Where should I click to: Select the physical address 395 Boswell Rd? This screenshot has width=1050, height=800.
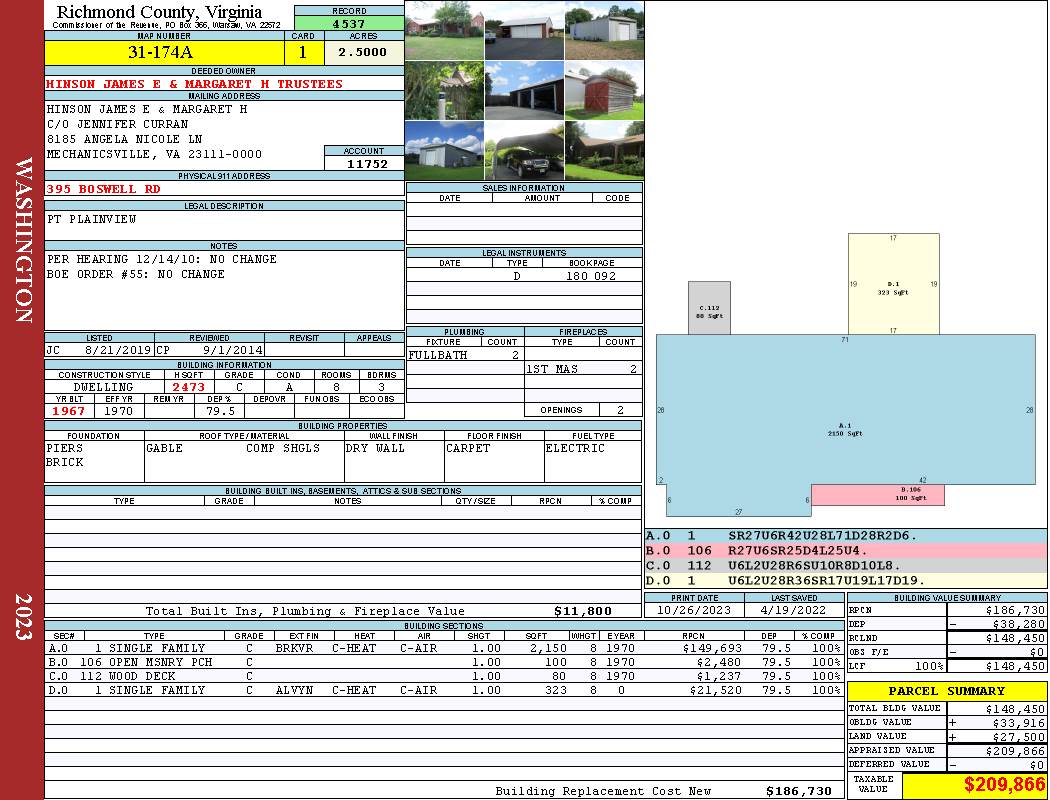coord(104,188)
